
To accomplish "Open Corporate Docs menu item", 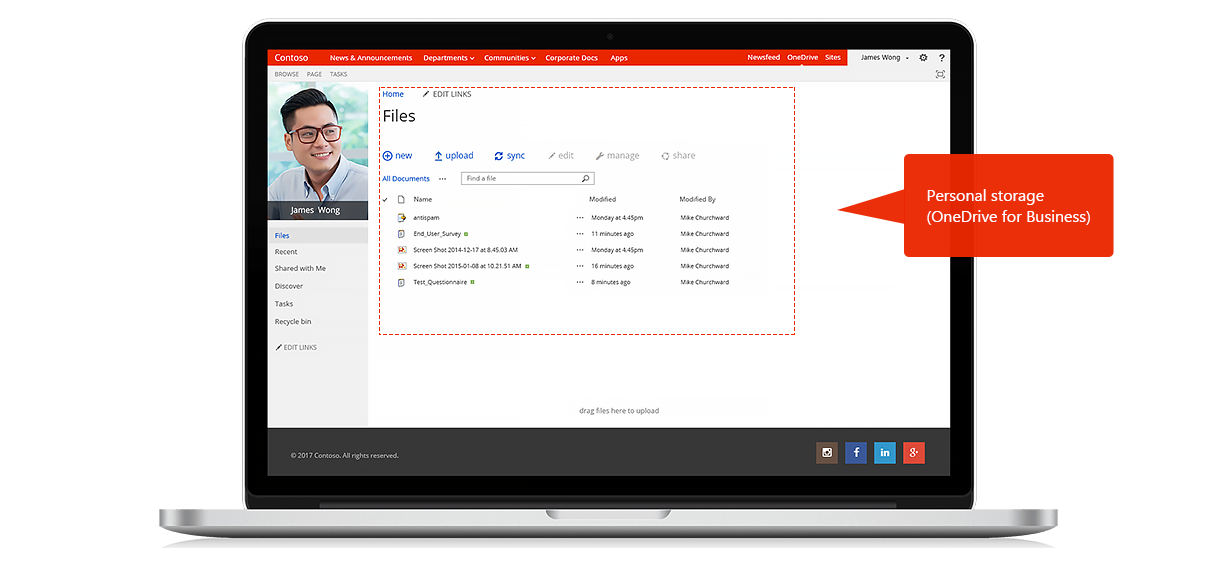I will [x=571, y=58].
